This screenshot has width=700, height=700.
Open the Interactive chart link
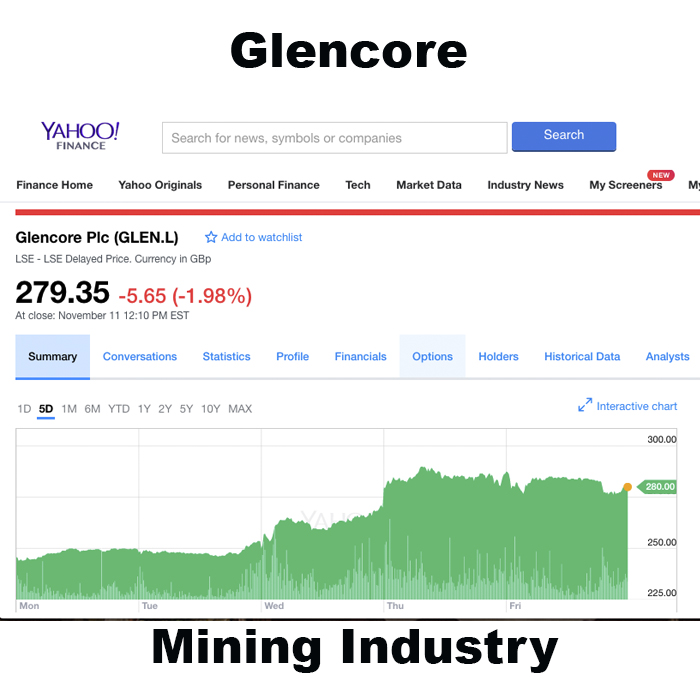637,406
